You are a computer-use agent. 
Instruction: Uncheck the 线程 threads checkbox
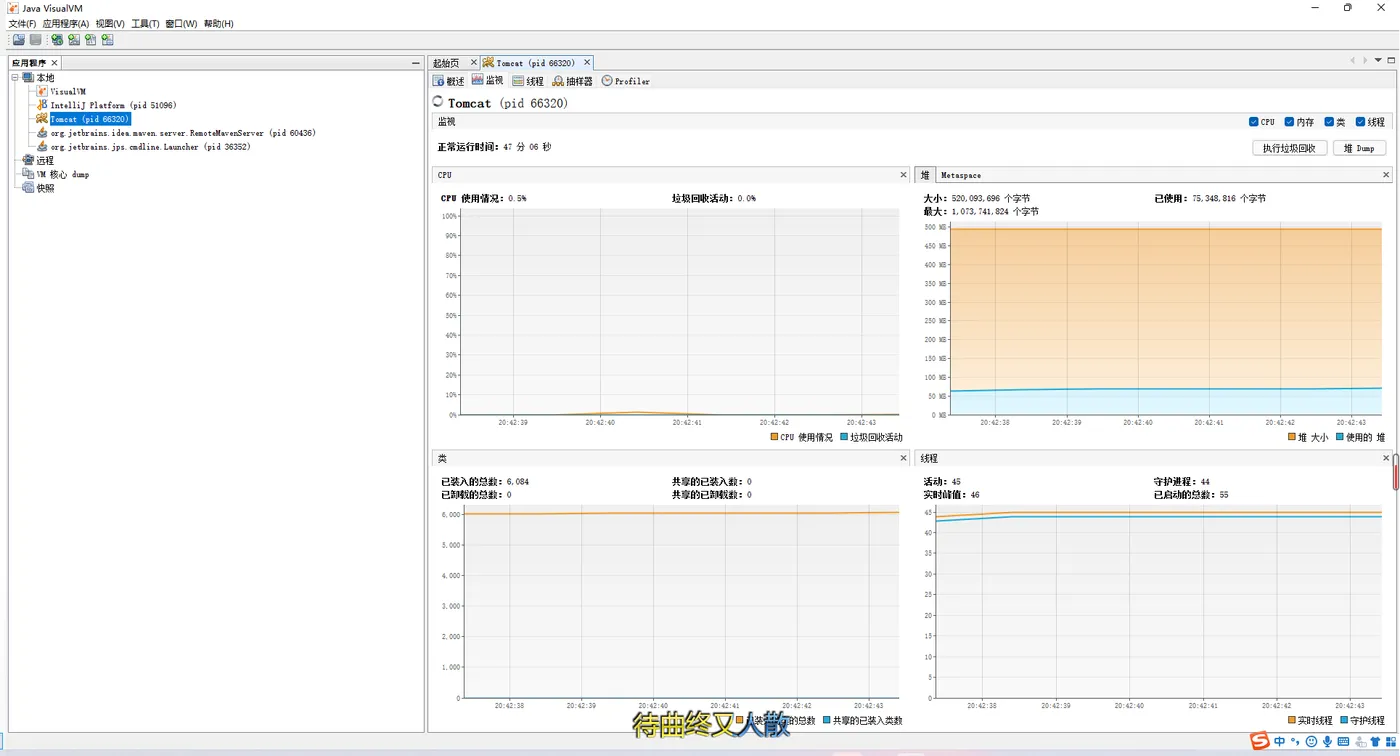coord(1361,122)
